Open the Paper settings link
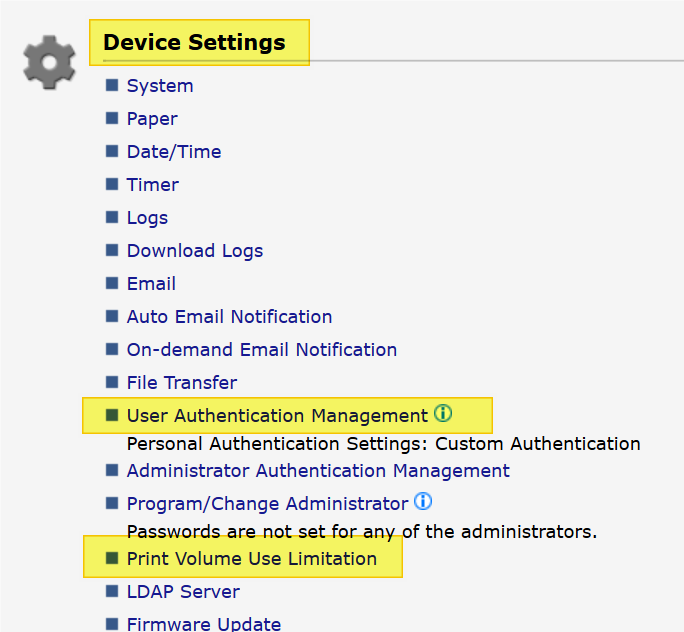 point(152,119)
